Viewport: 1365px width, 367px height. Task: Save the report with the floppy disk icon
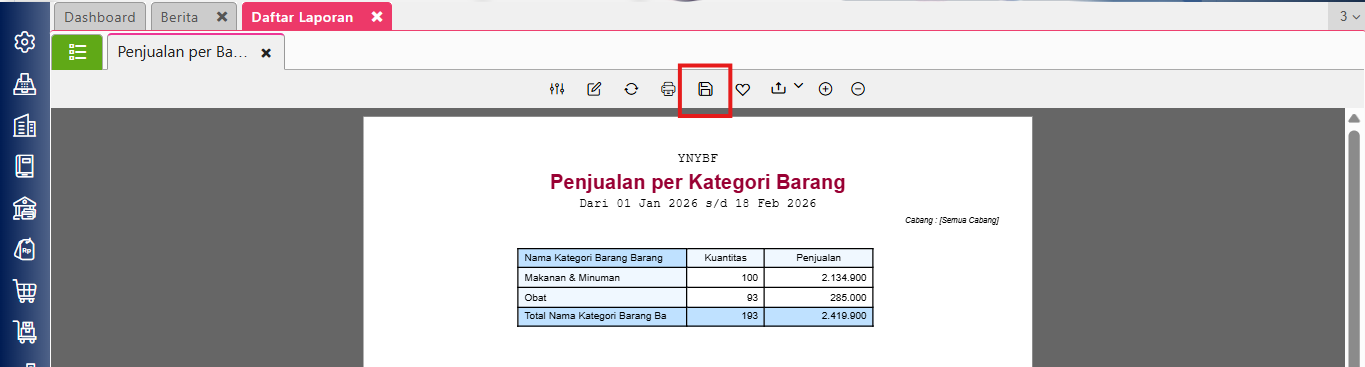point(705,89)
